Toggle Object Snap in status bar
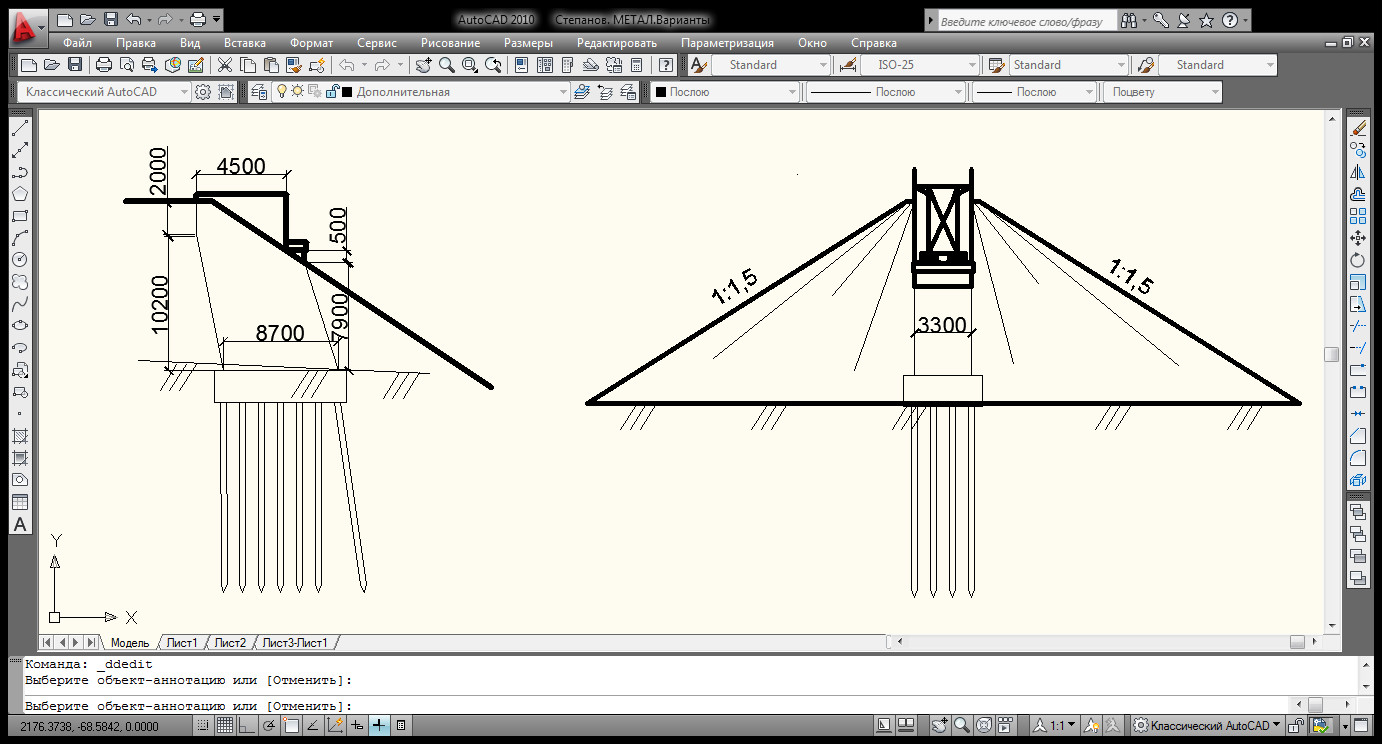This screenshot has width=1382, height=744. click(291, 725)
